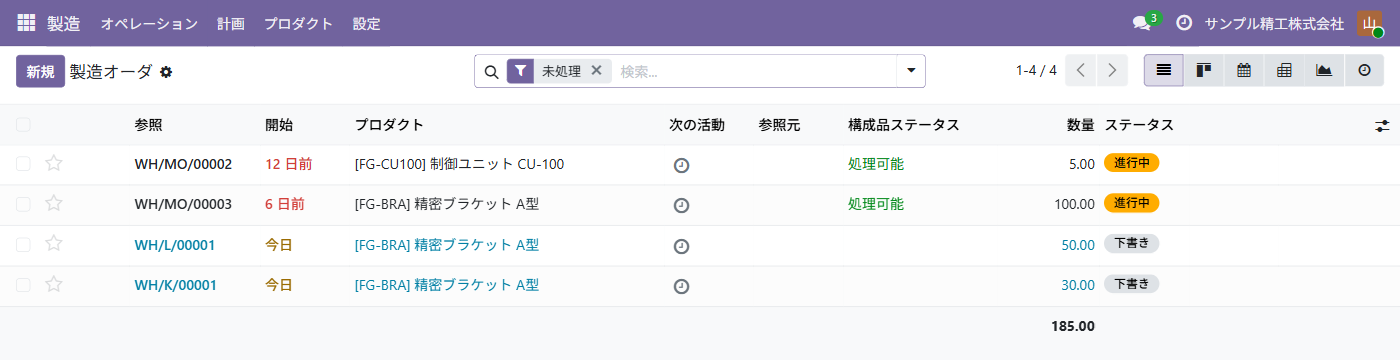Go to previous page of records
1400x360 pixels.
pos(1081,70)
